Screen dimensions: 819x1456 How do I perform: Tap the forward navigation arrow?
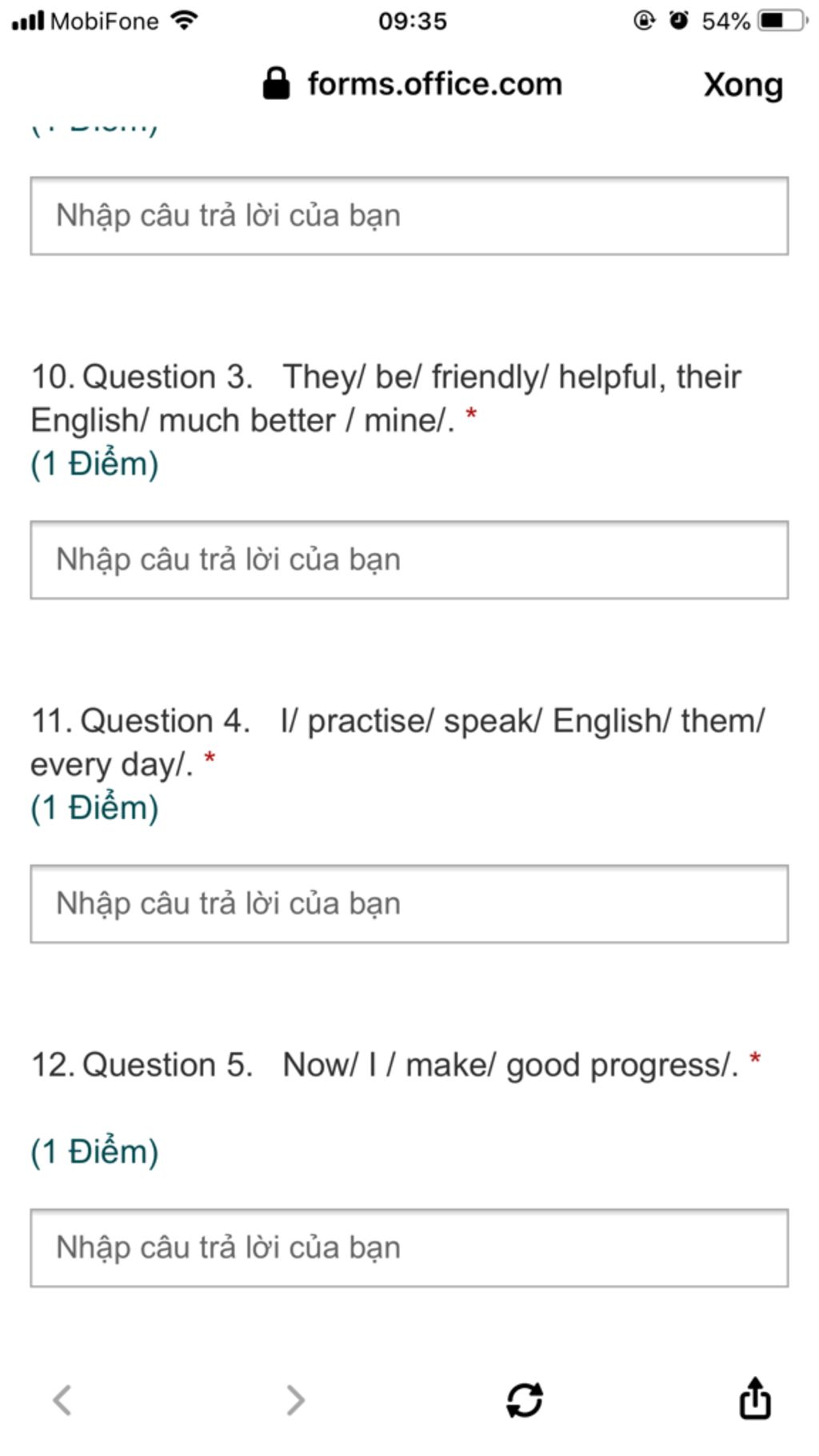coord(295,1400)
